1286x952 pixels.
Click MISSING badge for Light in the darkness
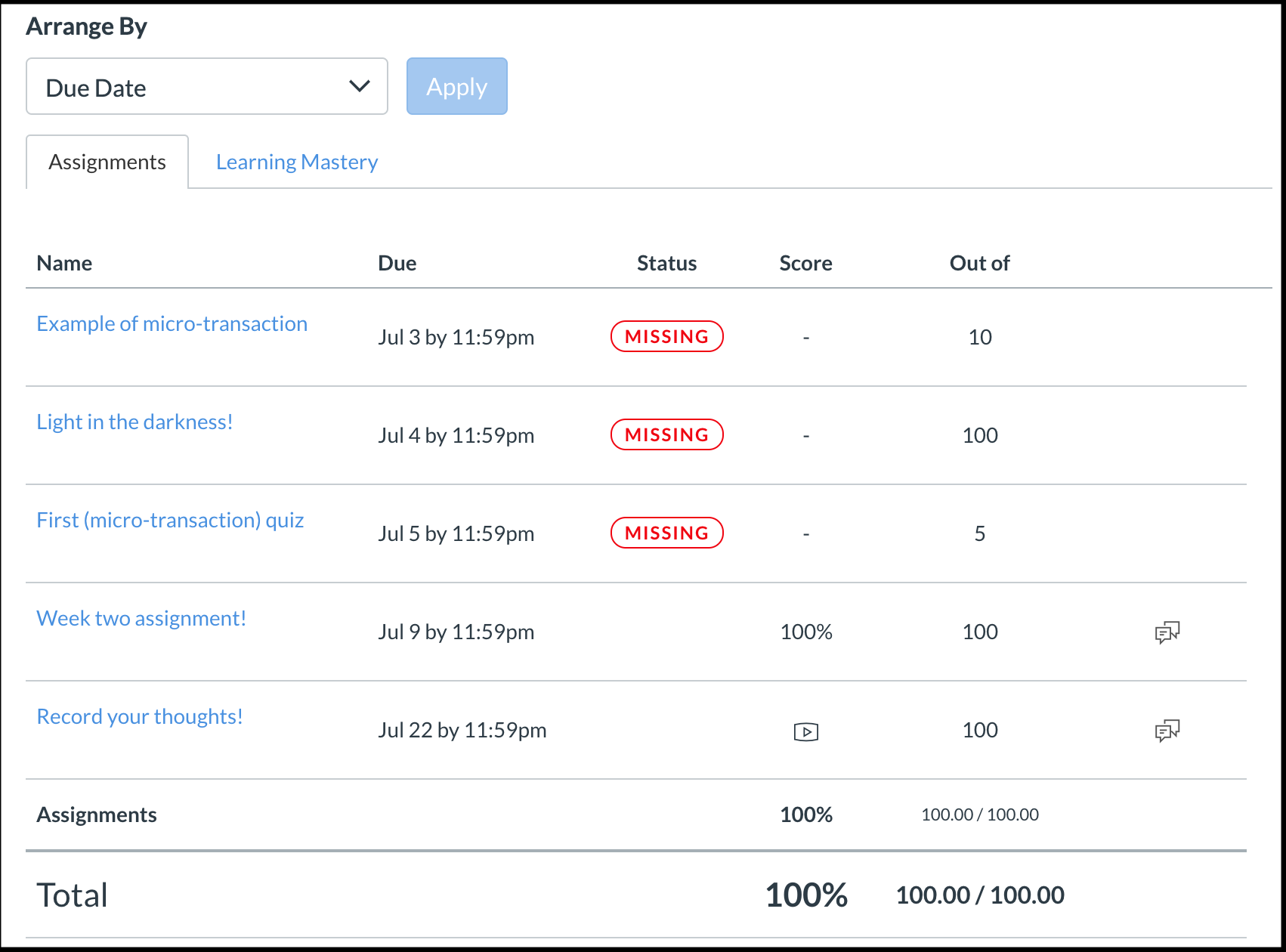coord(667,434)
